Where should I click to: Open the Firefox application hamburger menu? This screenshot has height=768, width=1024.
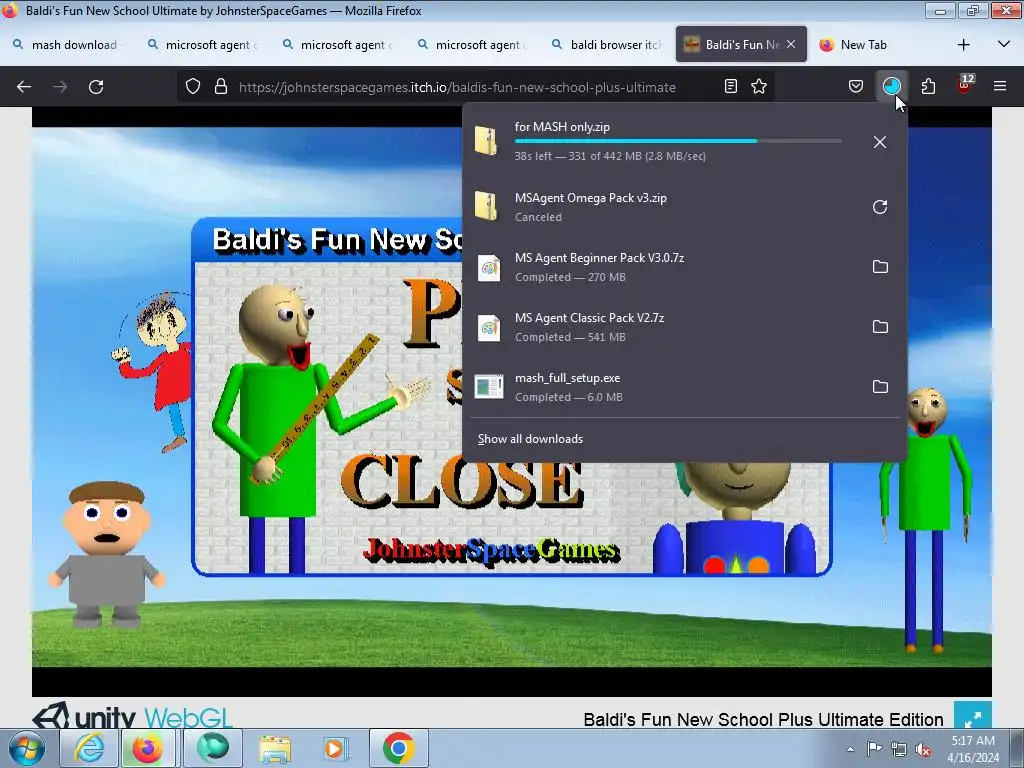click(x=1000, y=86)
